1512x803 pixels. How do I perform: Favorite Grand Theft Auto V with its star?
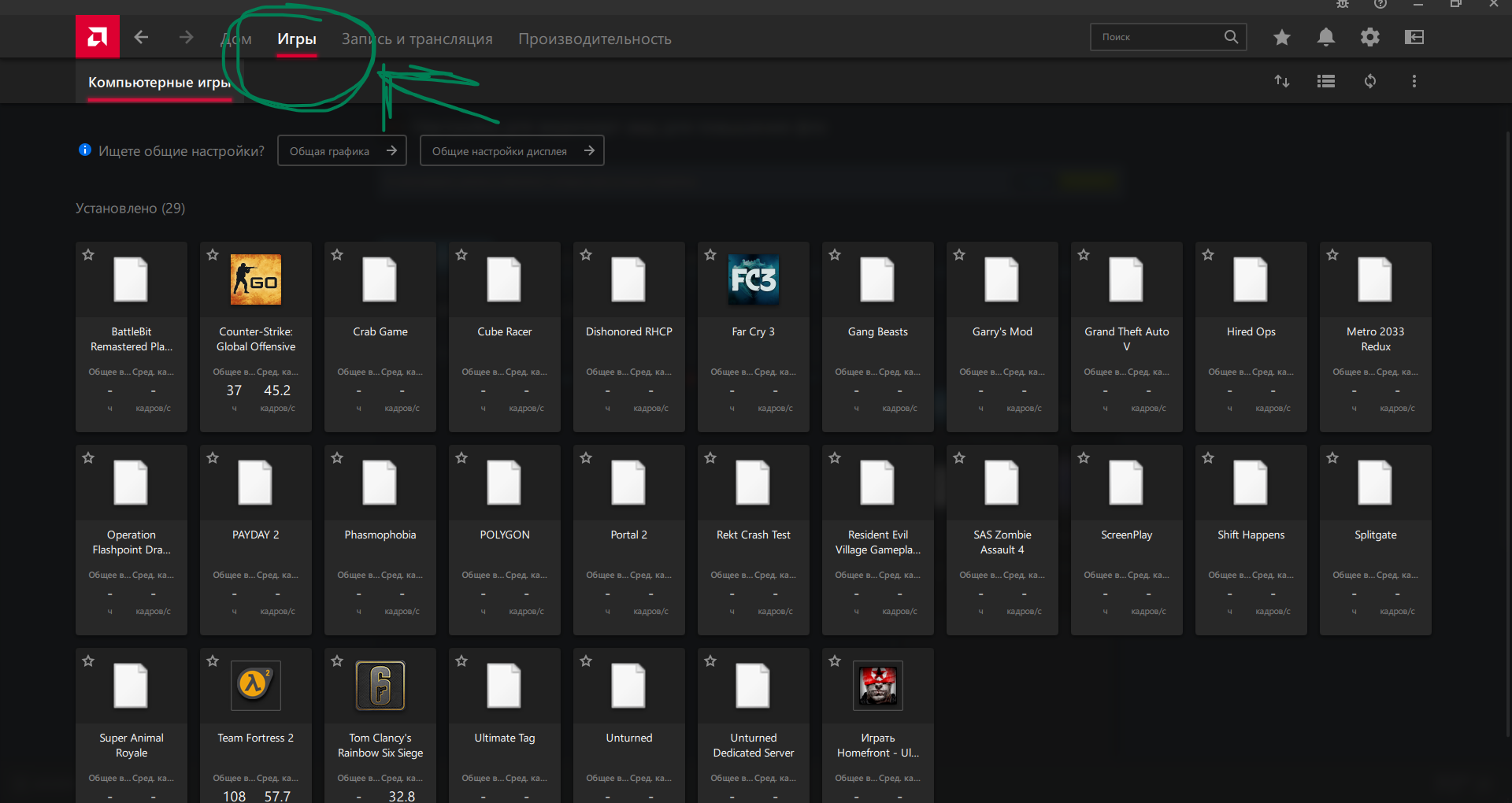tap(1084, 255)
